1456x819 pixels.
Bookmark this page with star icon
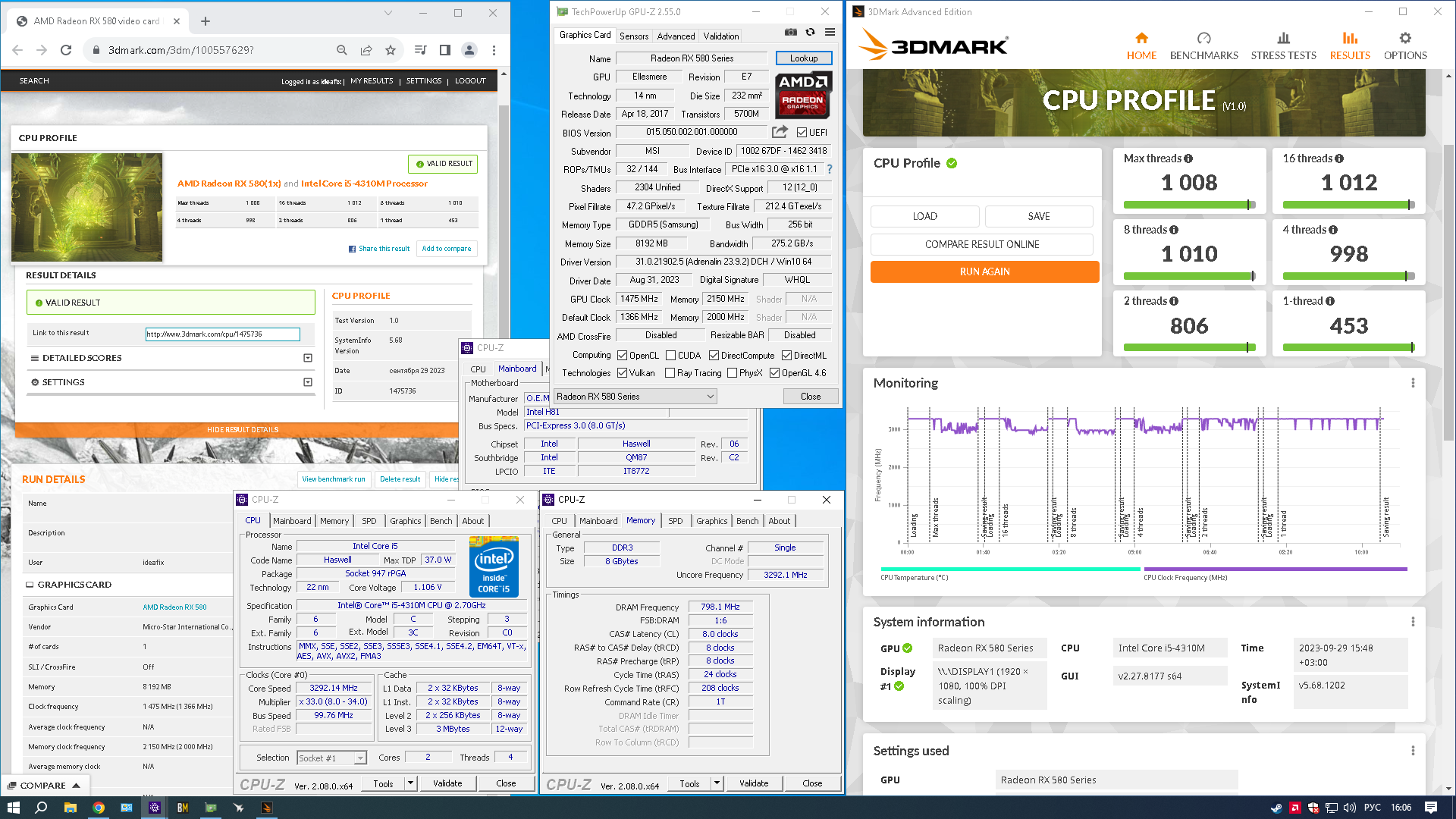pyautogui.click(x=391, y=50)
